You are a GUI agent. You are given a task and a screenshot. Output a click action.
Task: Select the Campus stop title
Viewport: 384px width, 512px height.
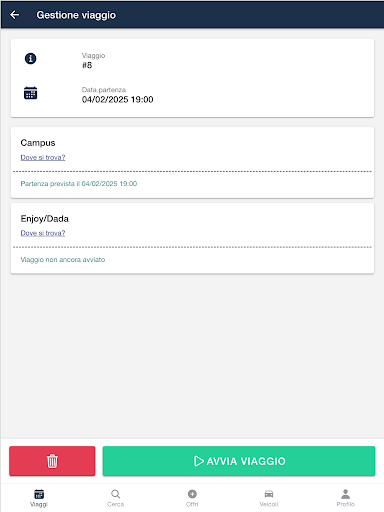[38, 143]
